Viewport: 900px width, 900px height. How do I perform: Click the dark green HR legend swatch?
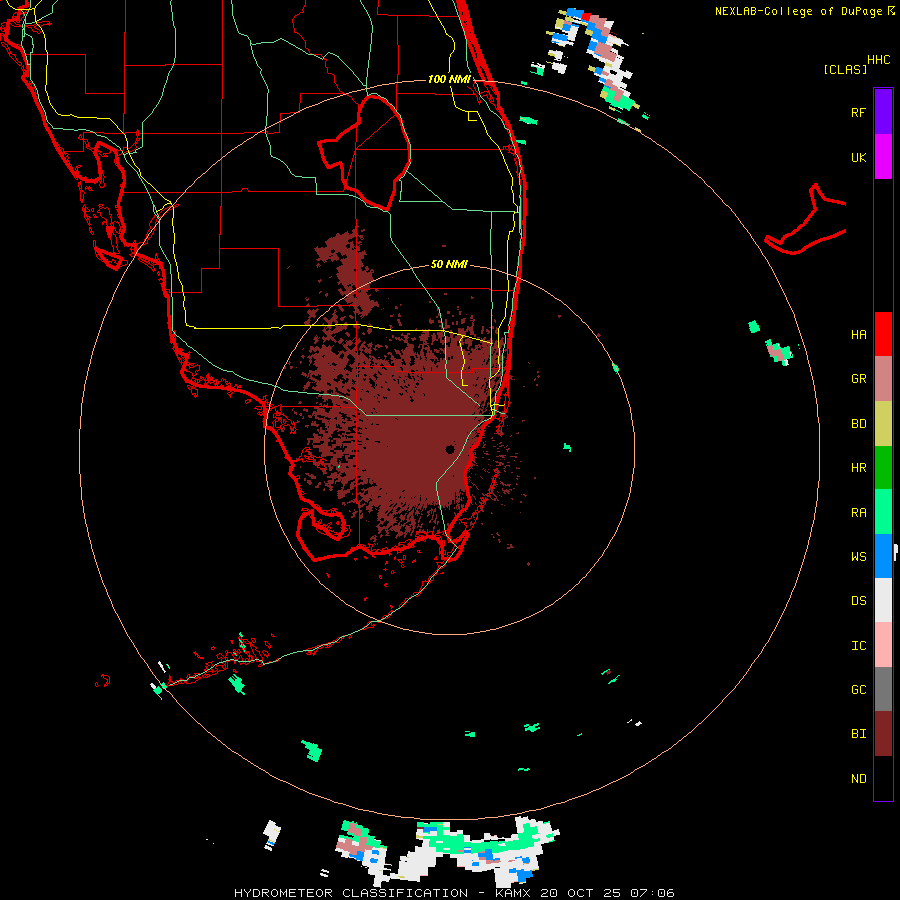tap(883, 468)
